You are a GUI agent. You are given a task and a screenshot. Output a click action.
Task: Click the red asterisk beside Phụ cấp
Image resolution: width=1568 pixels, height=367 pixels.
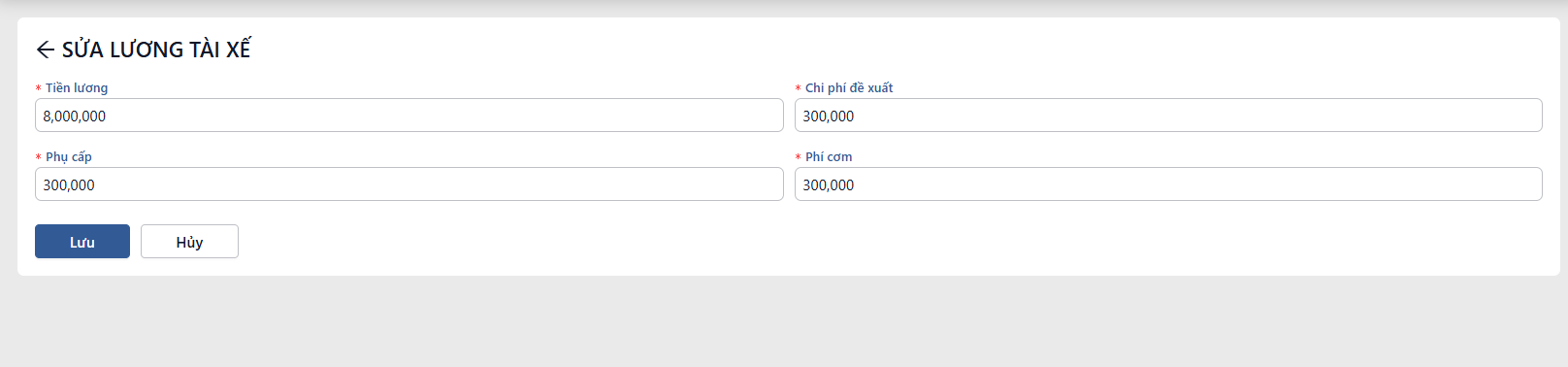(x=39, y=158)
